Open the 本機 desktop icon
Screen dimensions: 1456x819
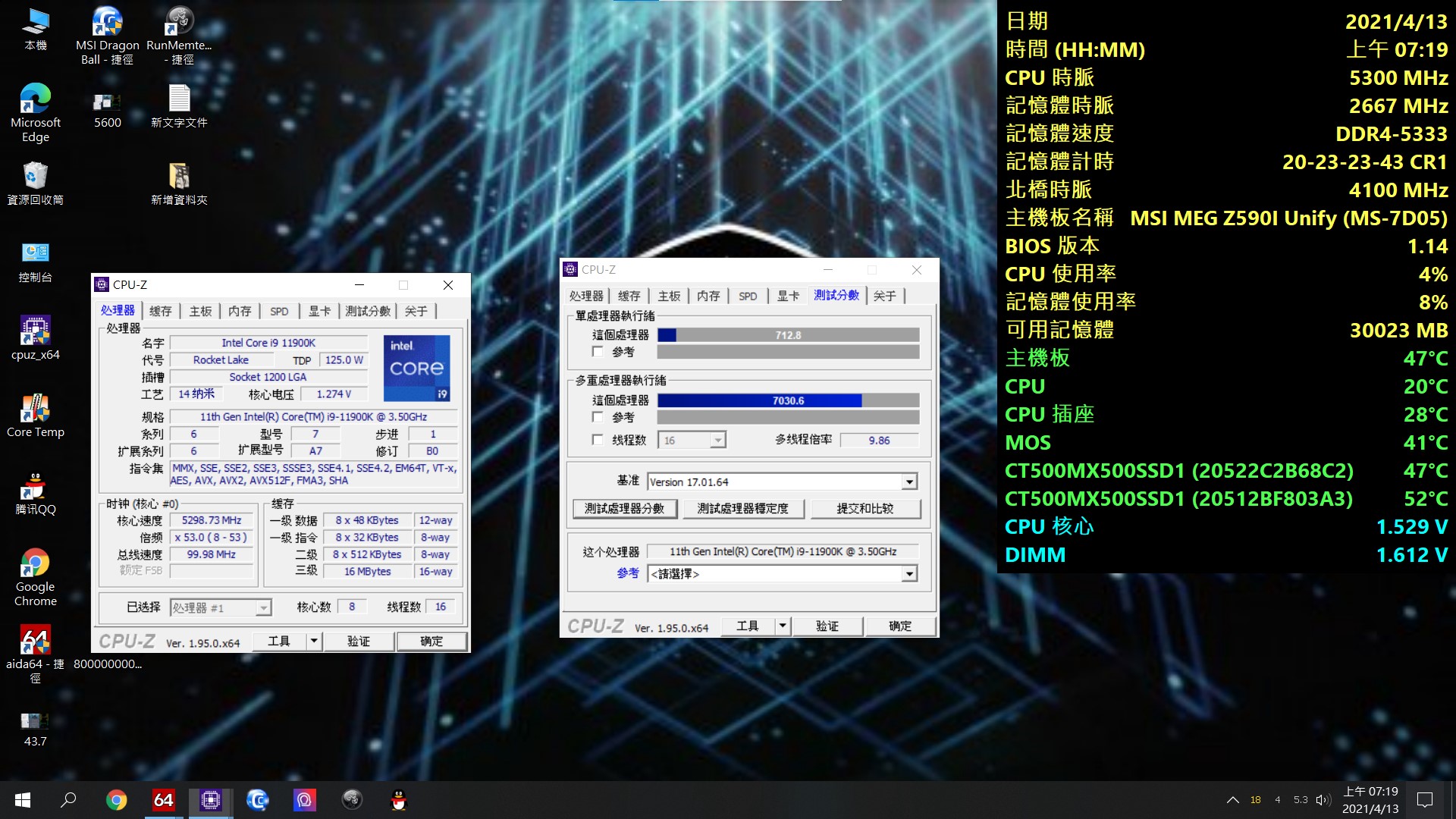36,29
